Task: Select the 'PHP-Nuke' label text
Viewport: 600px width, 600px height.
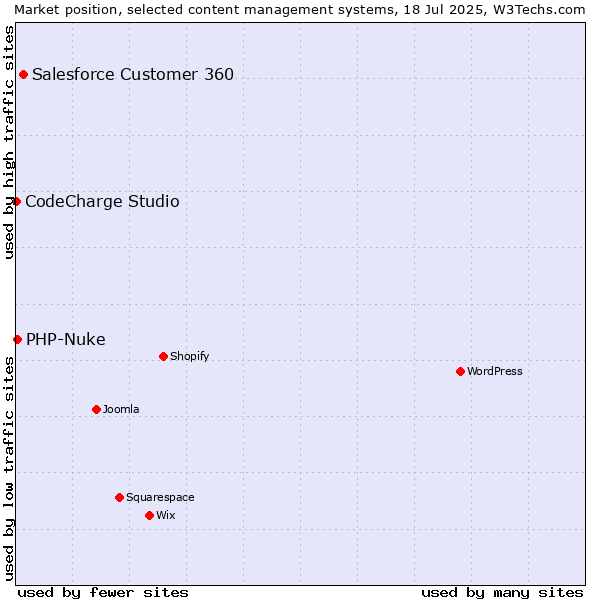Action: (66, 339)
